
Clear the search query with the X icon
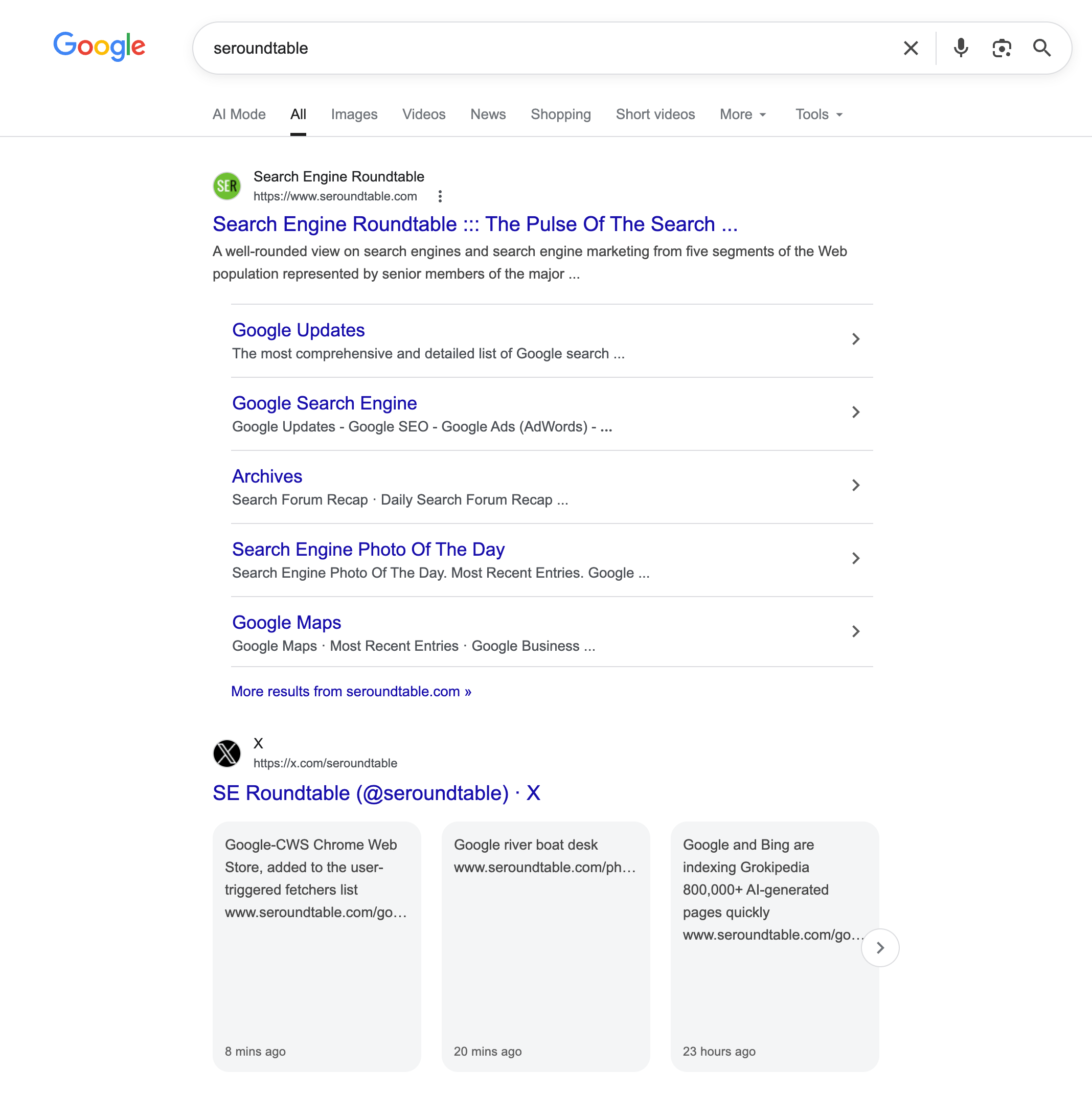tap(910, 48)
